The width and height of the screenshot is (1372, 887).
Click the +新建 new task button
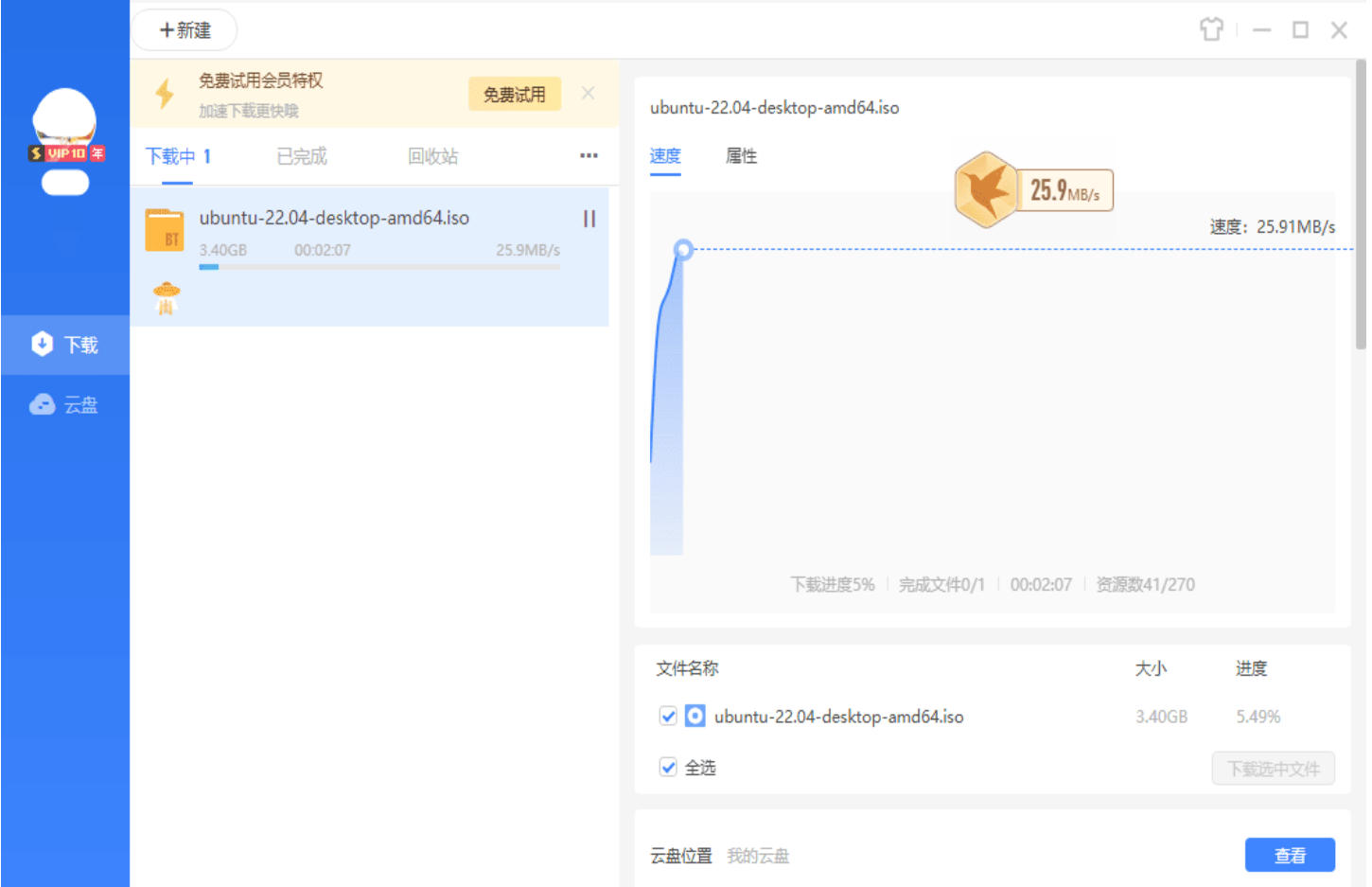coord(185,30)
